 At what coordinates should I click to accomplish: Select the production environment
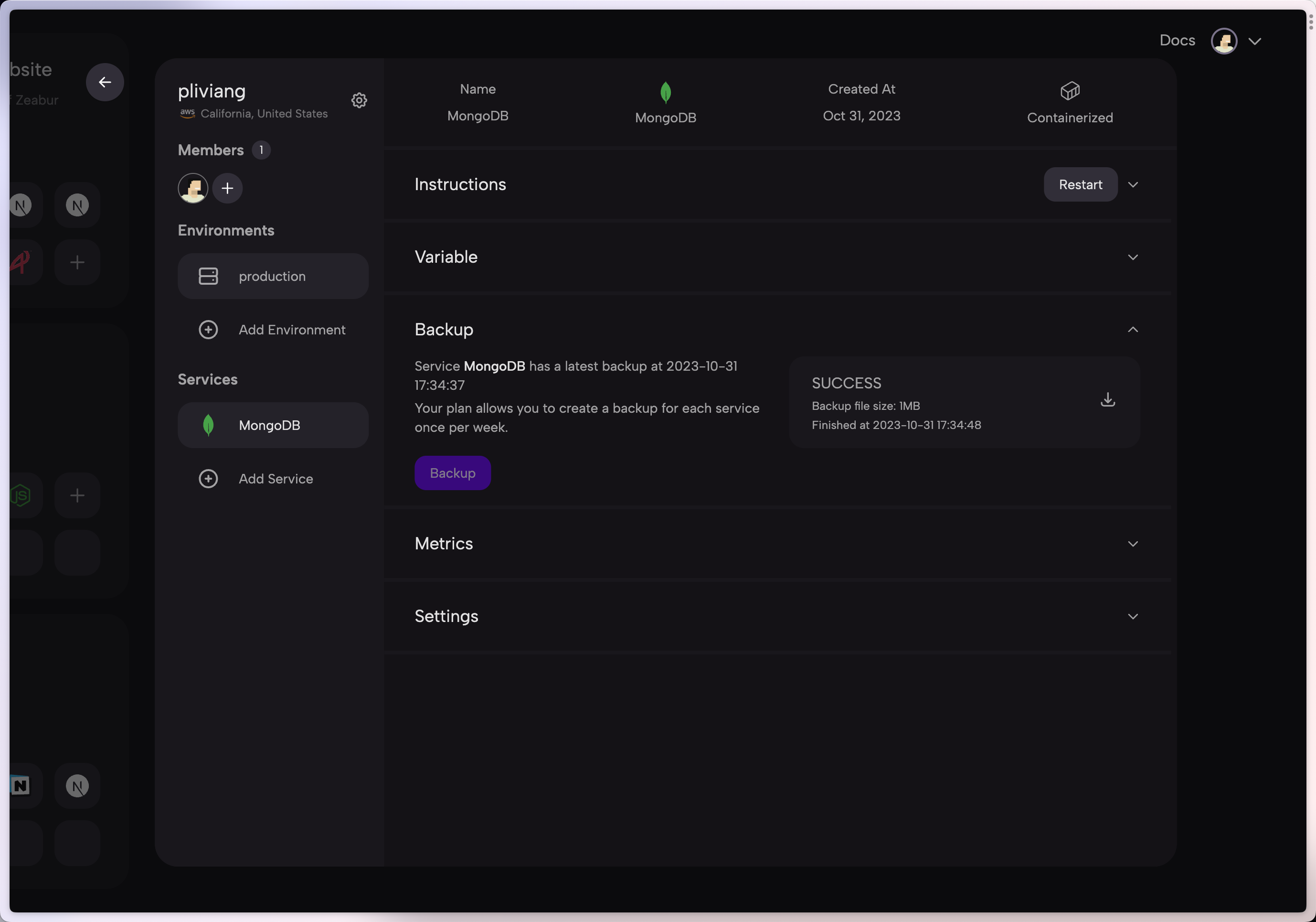[273, 277]
